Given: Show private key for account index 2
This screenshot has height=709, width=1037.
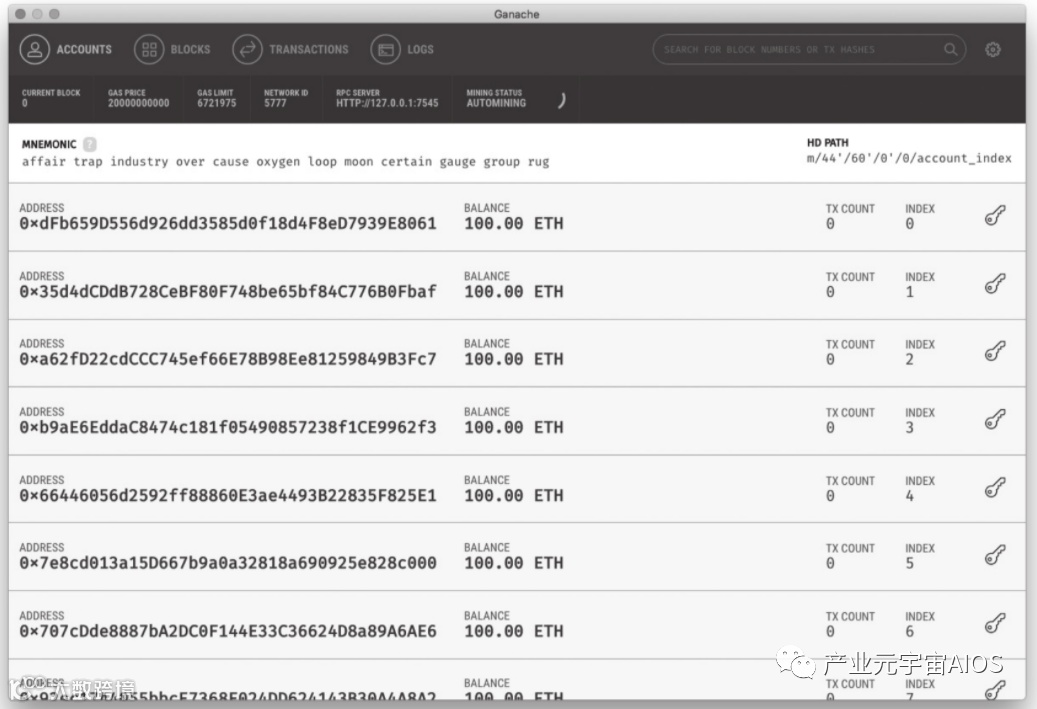Looking at the screenshot, I should [x=995, y=351].
